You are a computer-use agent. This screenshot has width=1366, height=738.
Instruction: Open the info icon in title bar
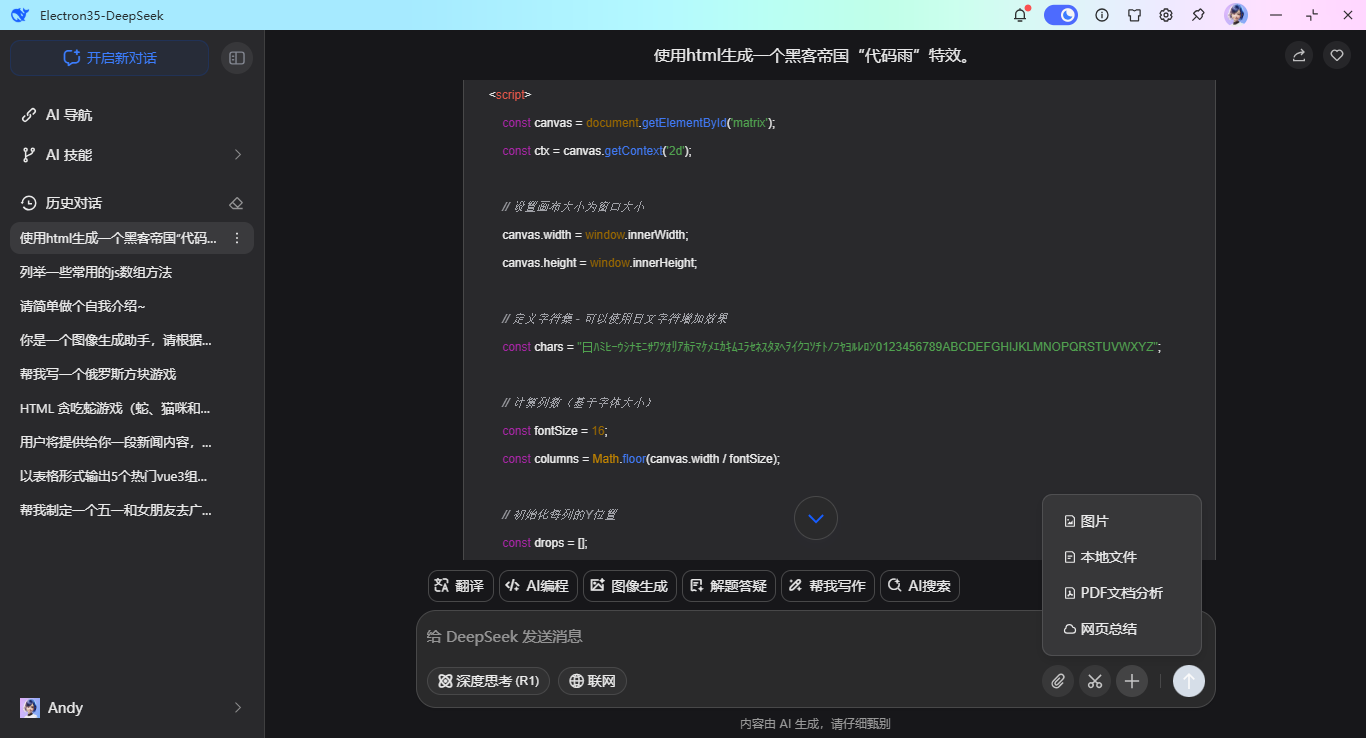(x=1102, y=15)
